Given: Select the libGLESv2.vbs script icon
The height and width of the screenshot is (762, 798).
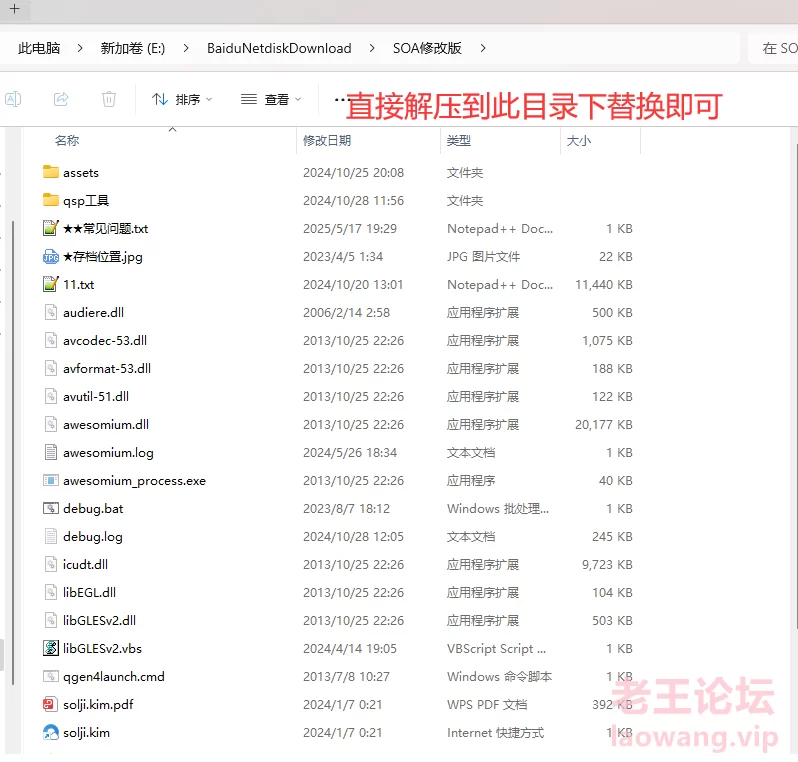Looking at the screenshot, I should pos(50,648).
